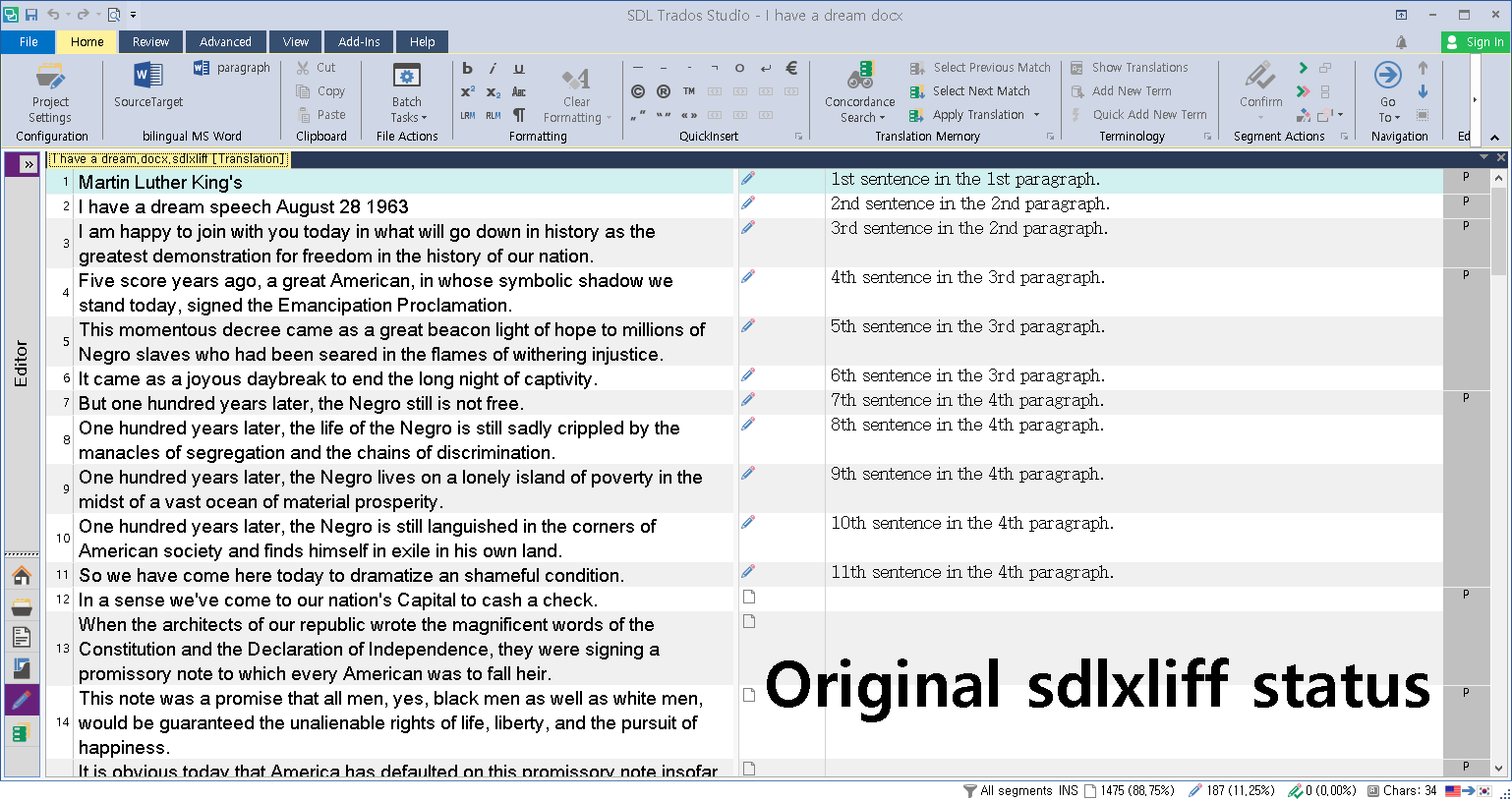
Task: Switch to the Advanced tab
Action: click(x=225, y=42)
